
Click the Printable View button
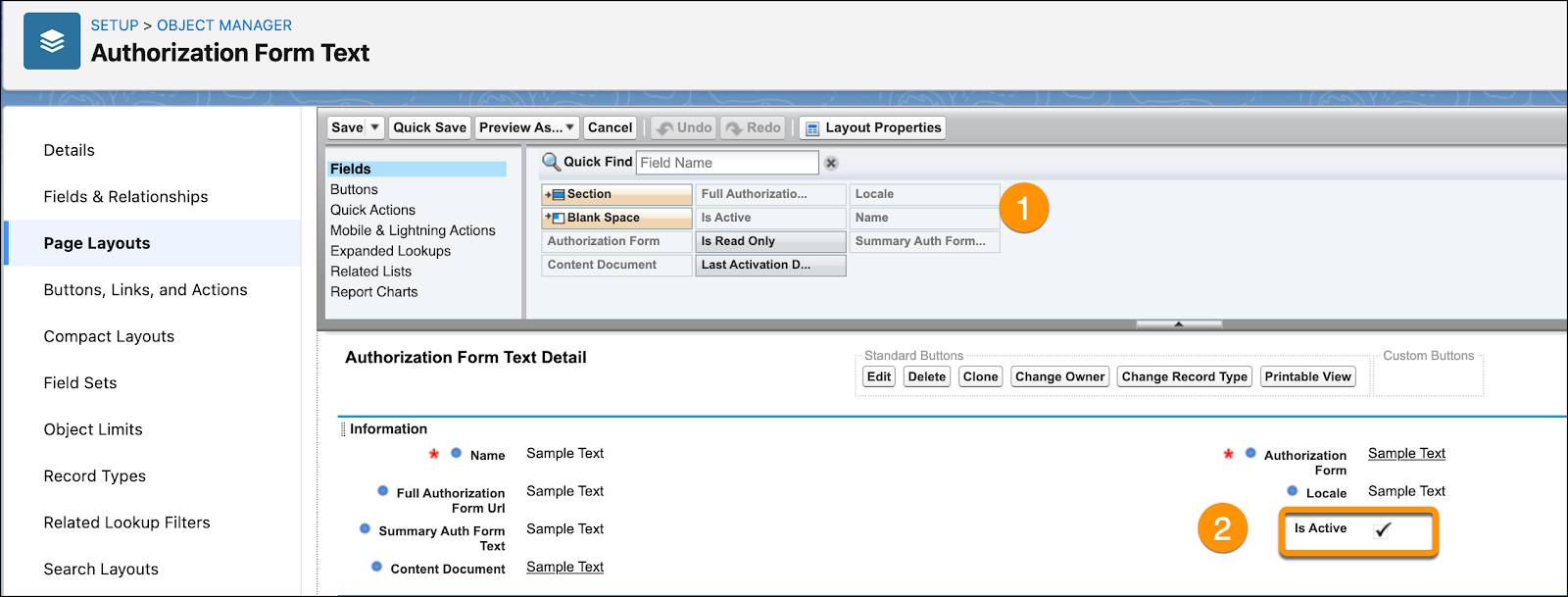[x=1307, y=376]
